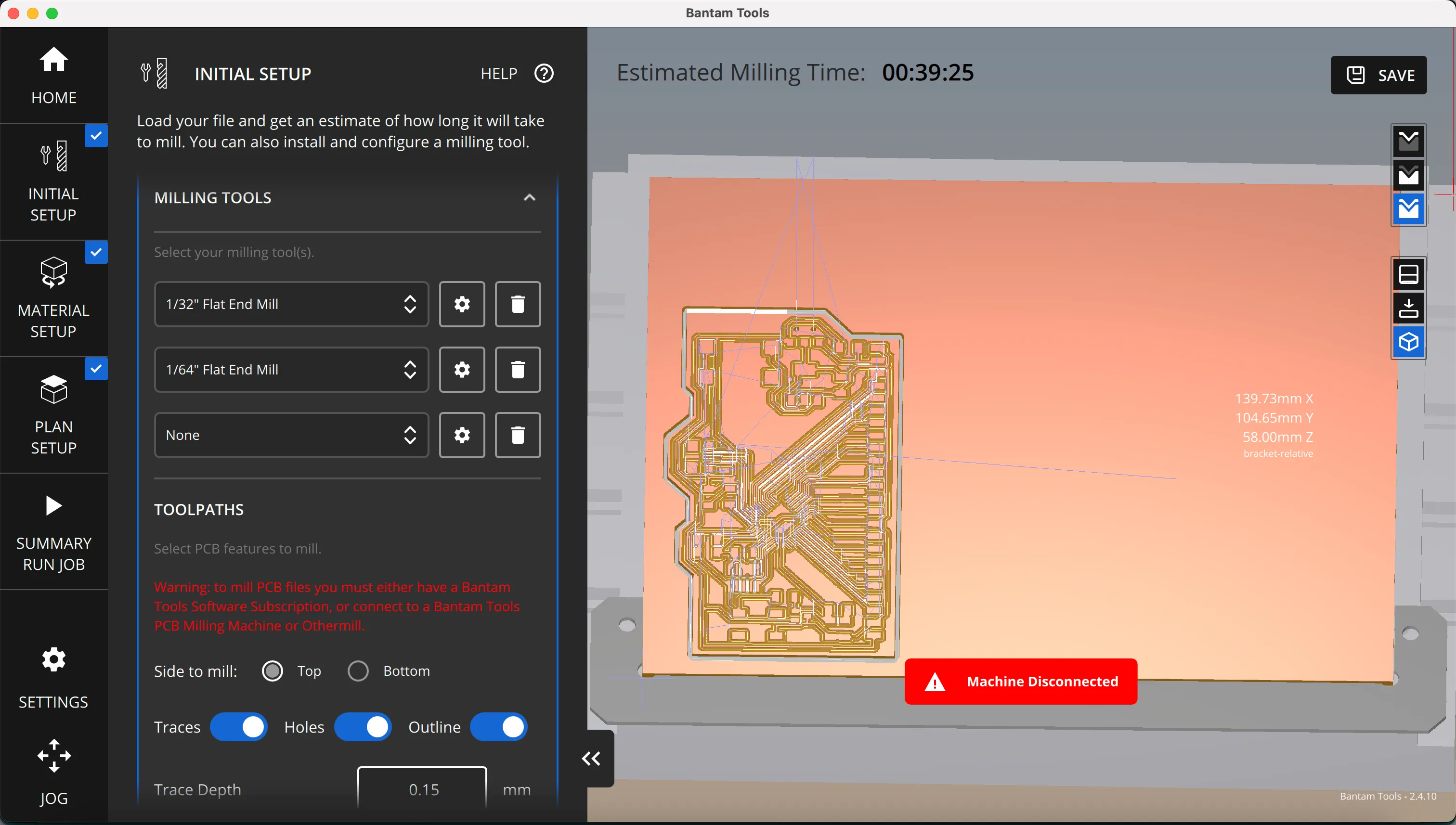Delete the 1/64" Flat End Mill tool

tap(518, 370)
